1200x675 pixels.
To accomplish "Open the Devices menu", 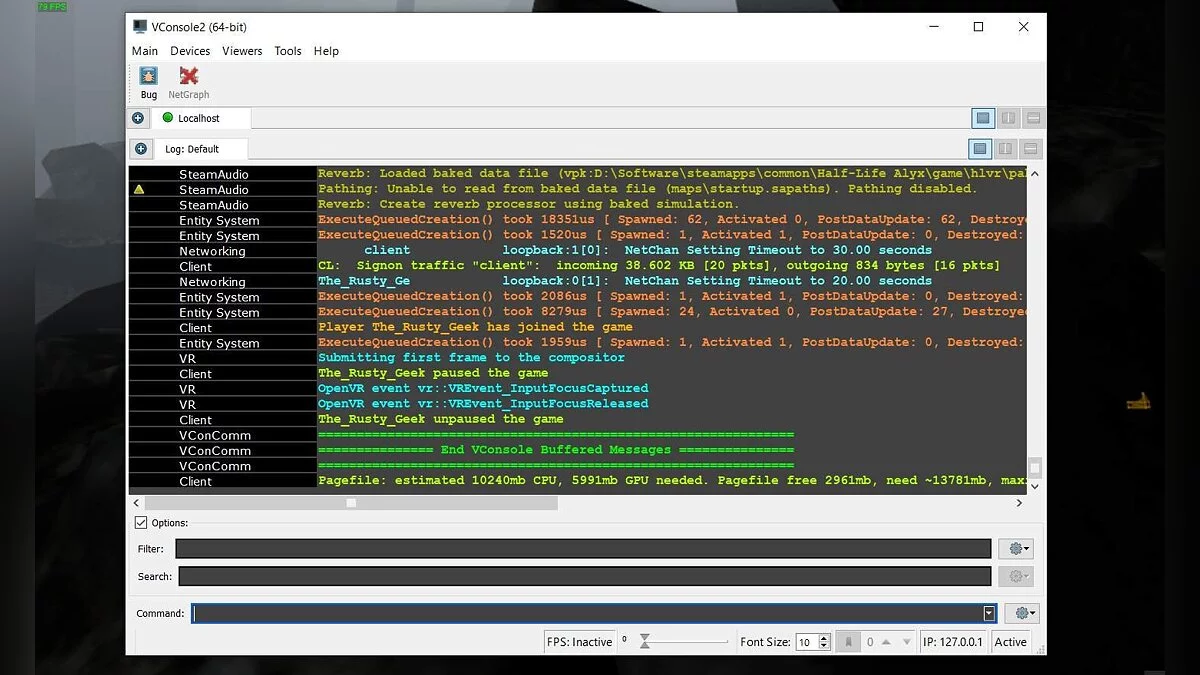I will pos(190,51).
